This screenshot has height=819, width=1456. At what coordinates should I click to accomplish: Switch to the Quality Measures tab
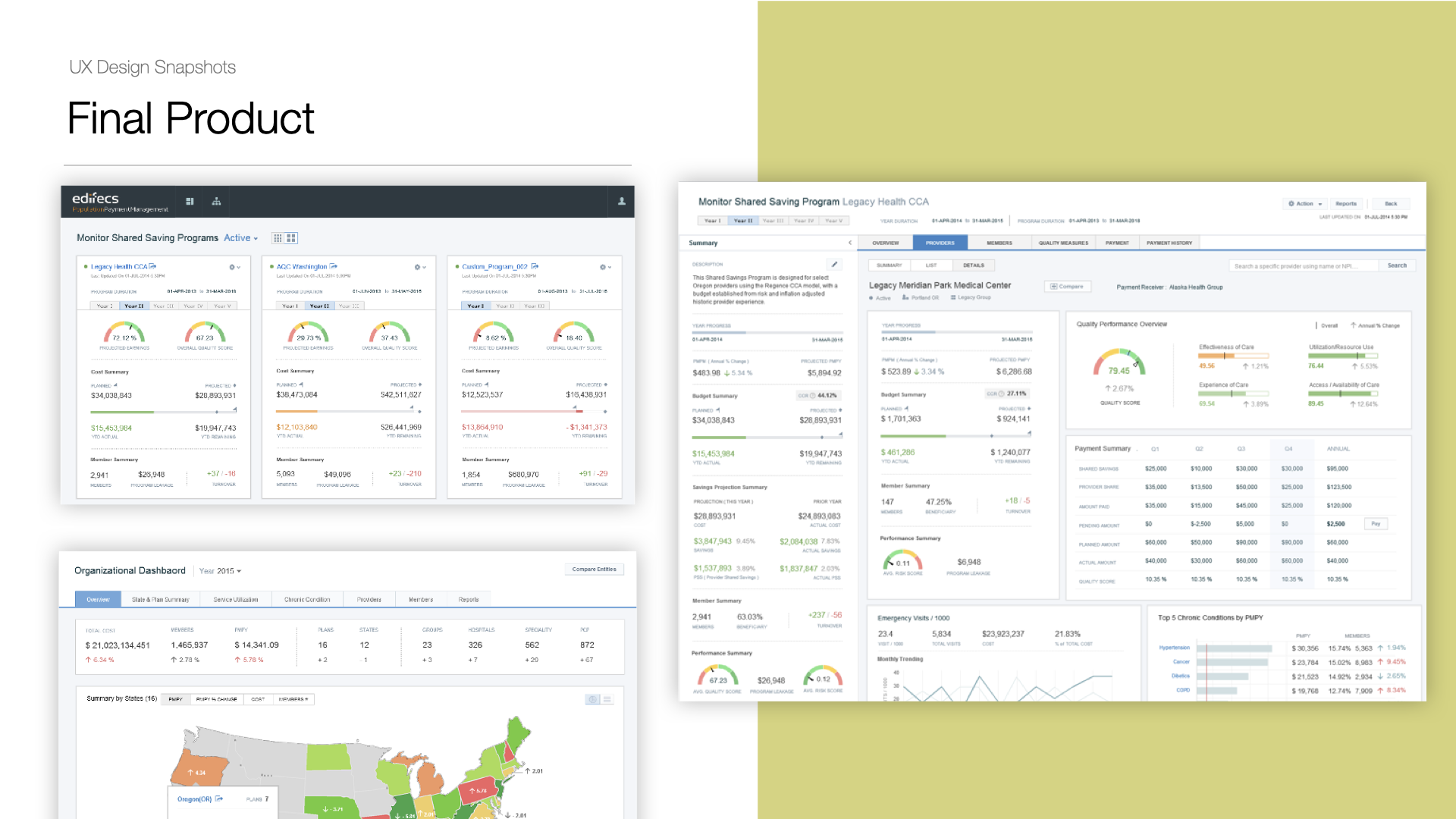1063,243
